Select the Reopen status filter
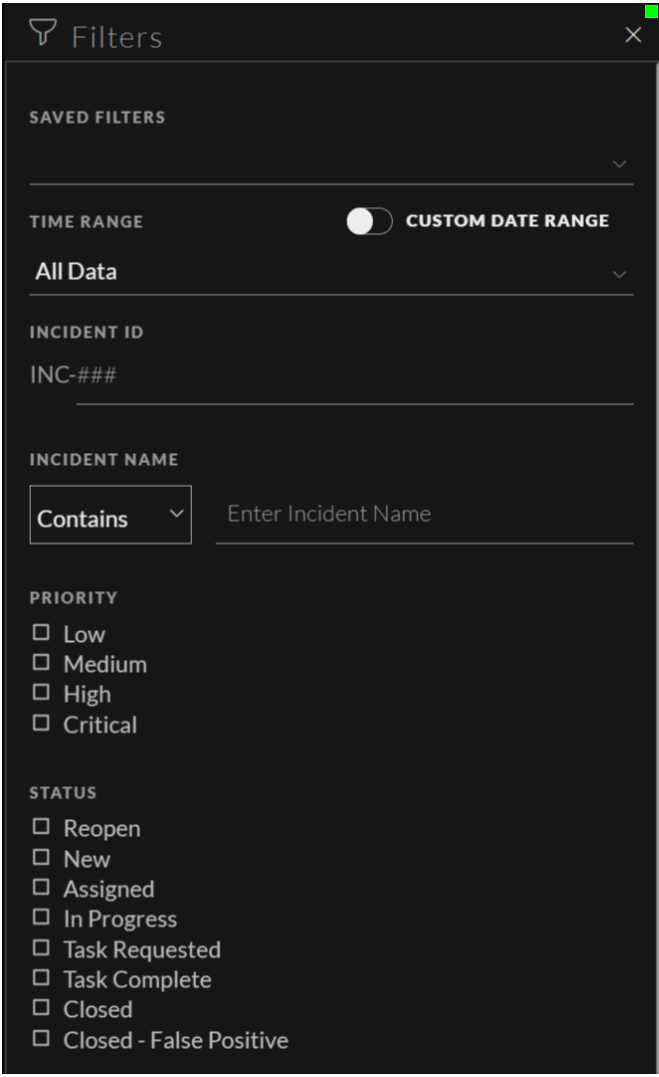Screen dimensions: 659x1077 click(41, 827)
